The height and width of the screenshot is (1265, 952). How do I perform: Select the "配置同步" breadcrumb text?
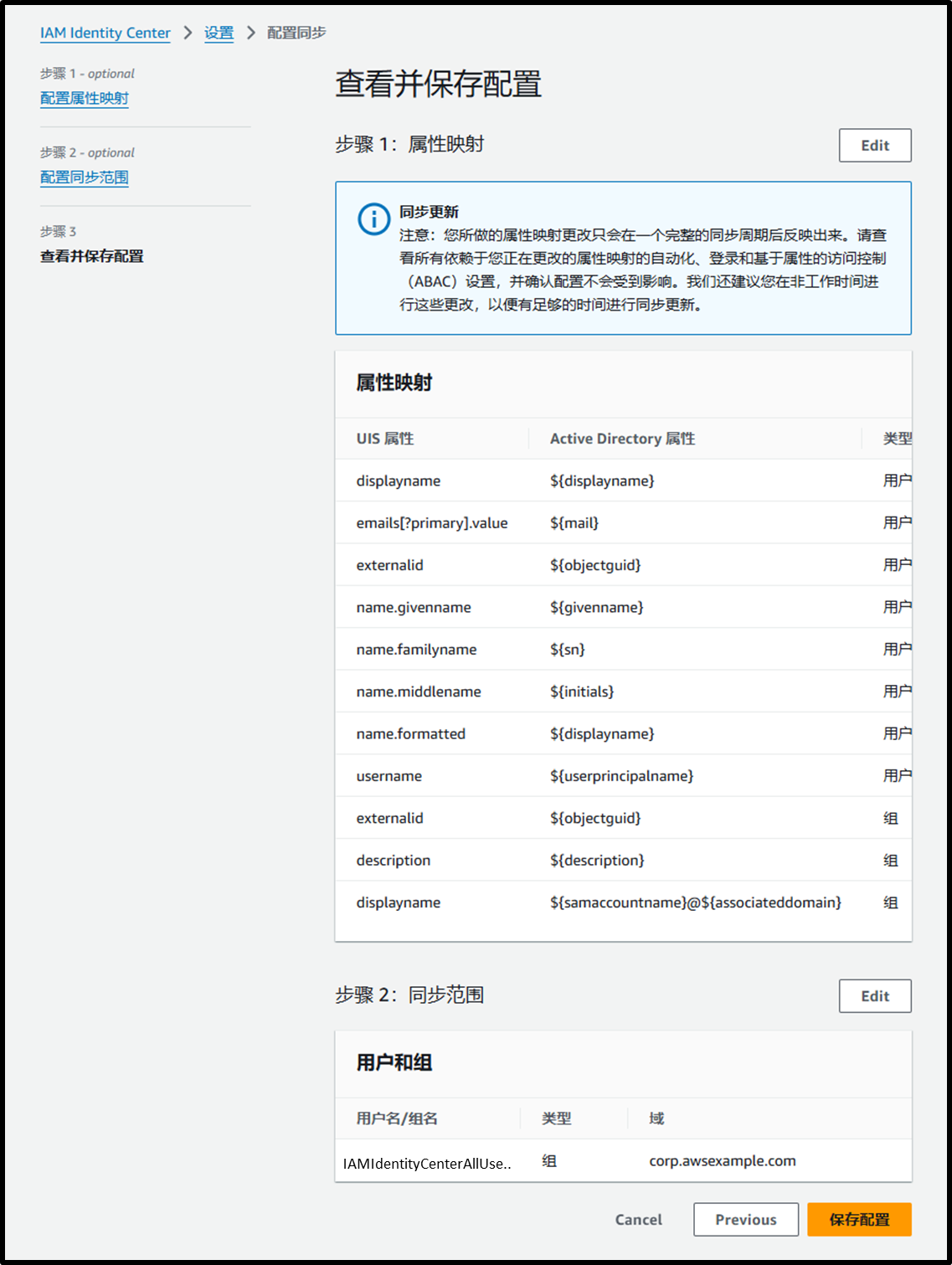(x=296, y=33)
